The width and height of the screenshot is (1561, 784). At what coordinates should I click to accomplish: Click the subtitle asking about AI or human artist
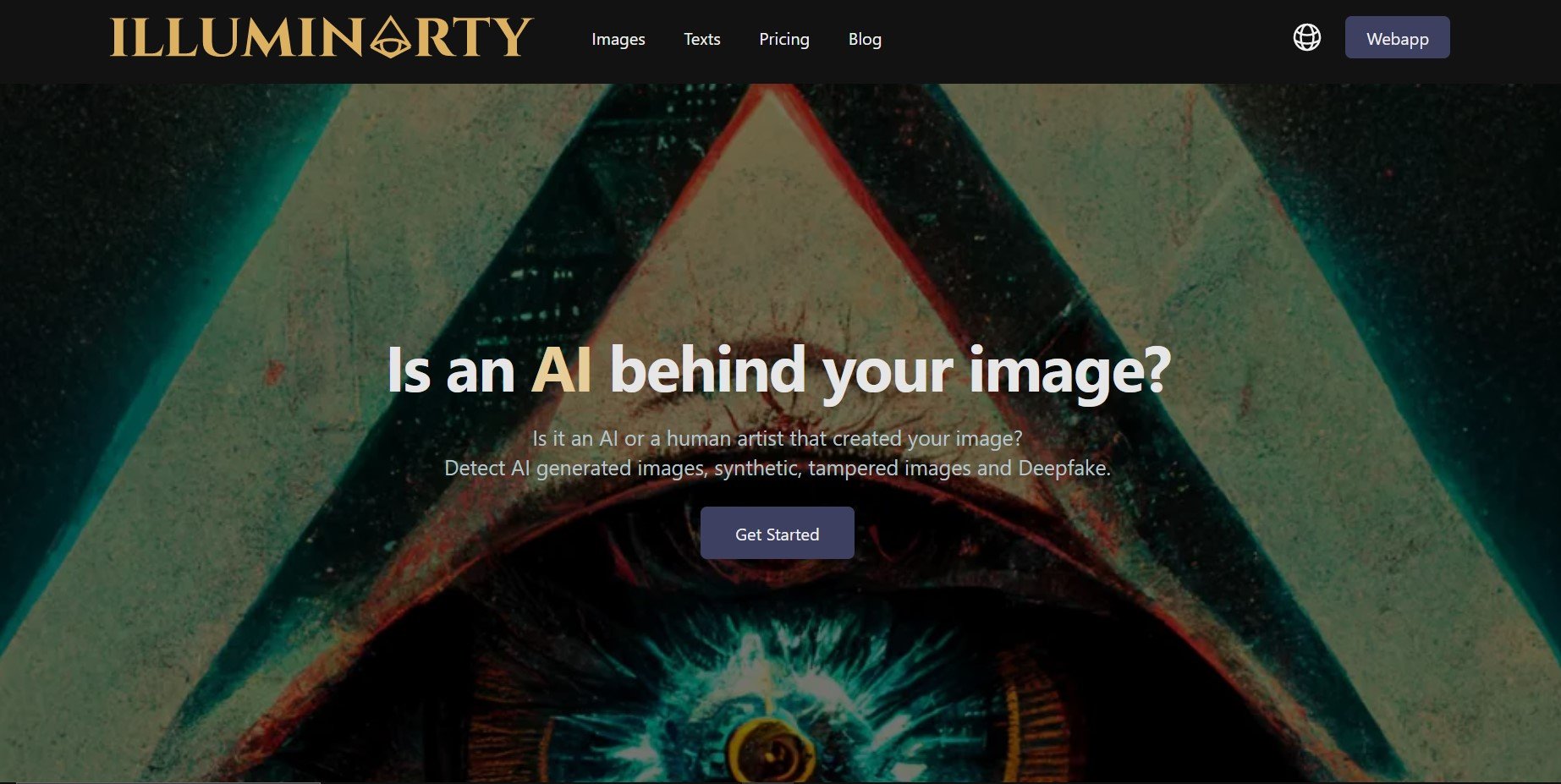777,438
